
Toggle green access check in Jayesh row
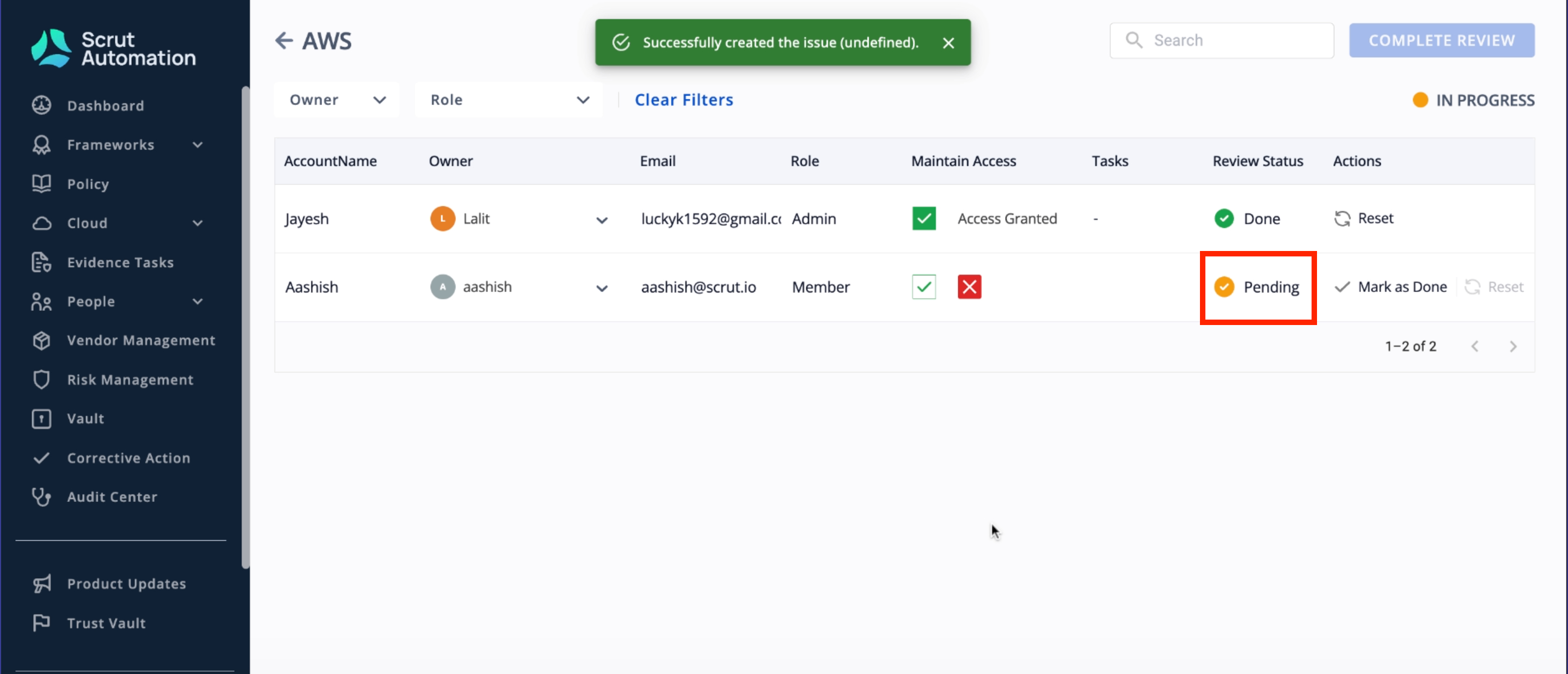(x=923, y=218)
